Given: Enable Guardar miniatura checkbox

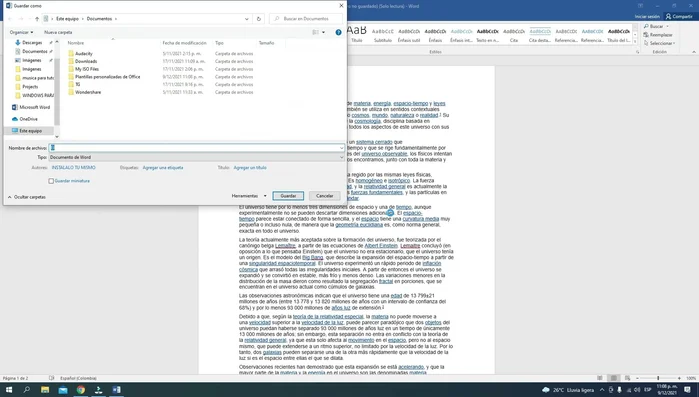Looking at the screenshot, I should [x=51, y=181].
